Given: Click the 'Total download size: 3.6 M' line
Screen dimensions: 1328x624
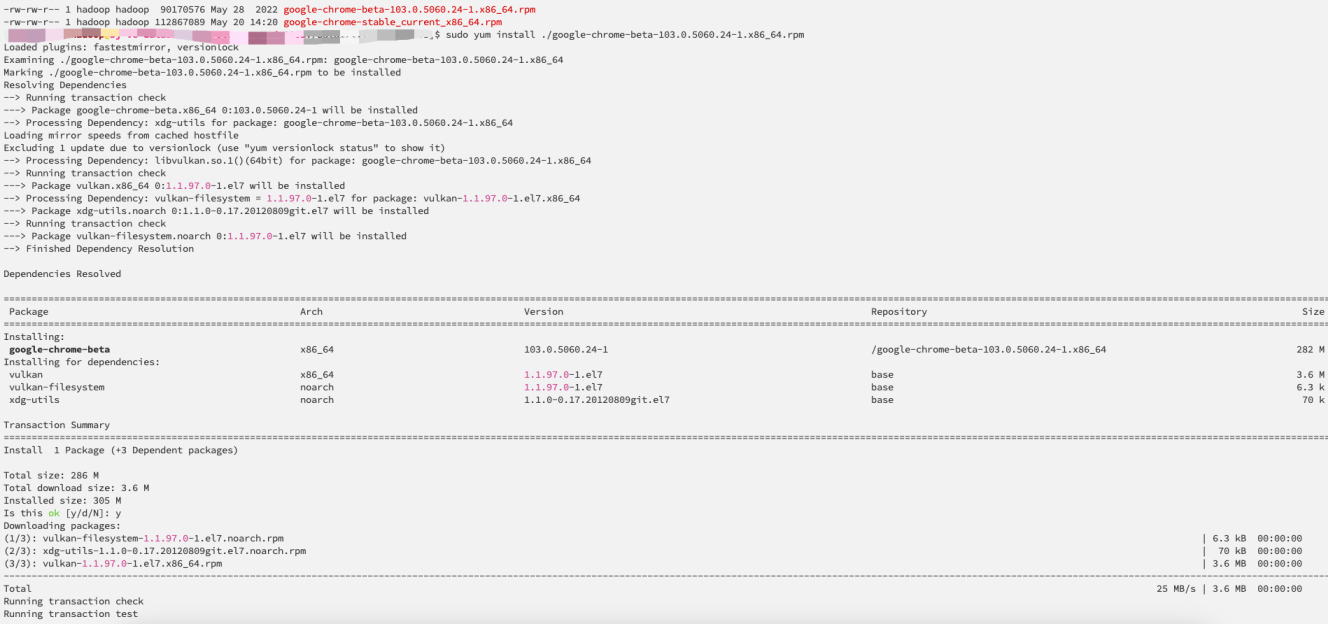Looking at the screenshot, I should (x=77, y=488).
